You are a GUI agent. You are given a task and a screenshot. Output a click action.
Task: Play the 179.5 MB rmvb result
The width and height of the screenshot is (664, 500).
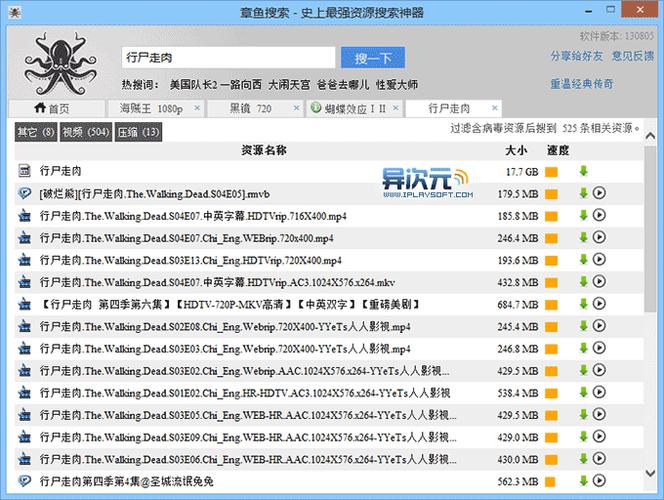click(x=600, y=193)
